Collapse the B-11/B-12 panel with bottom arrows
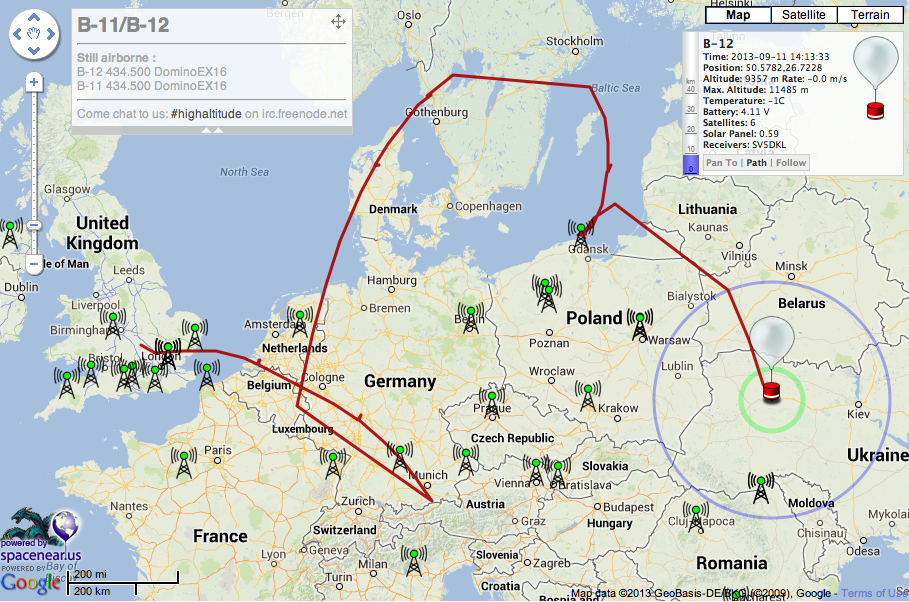Image resolution: width=909 pixels, height=602 pixels. coord(212,130)
